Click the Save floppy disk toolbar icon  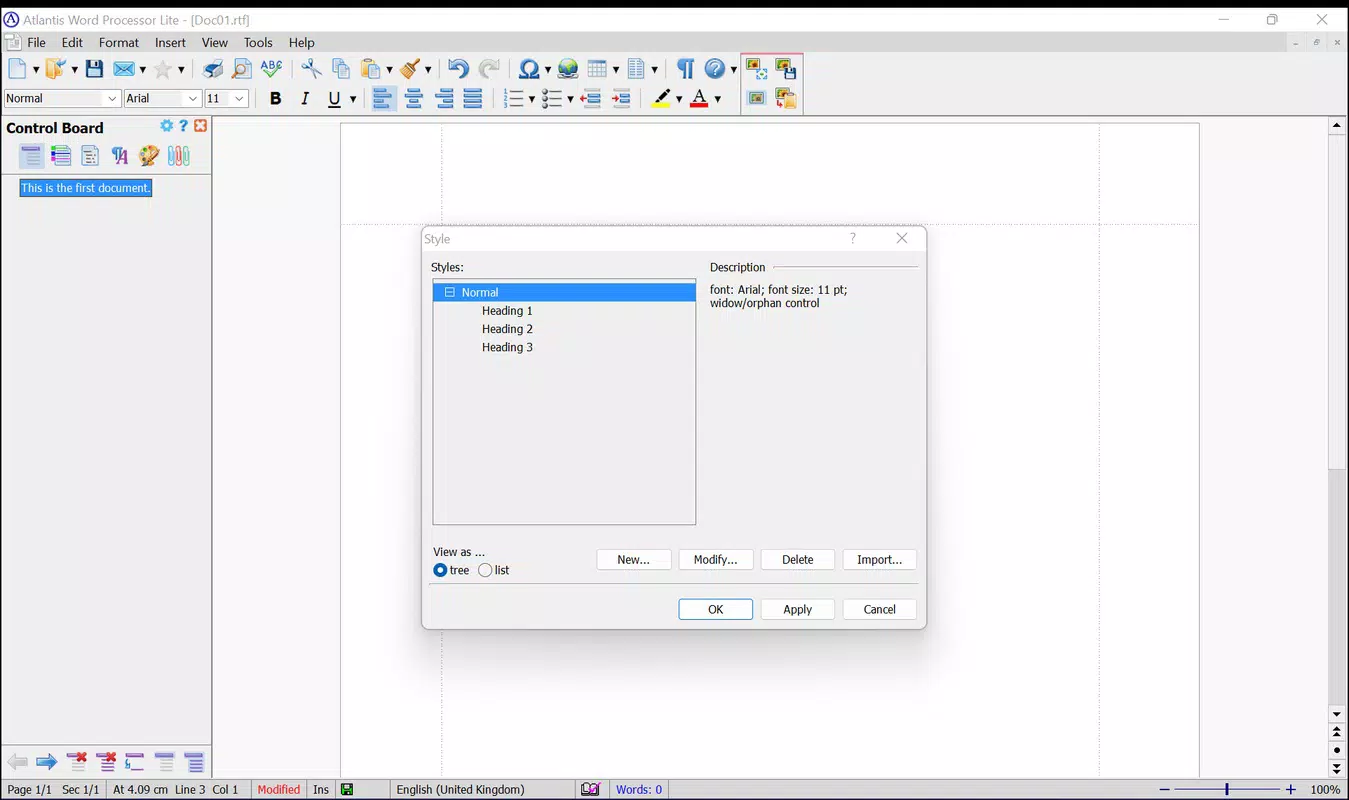[94, 69]
